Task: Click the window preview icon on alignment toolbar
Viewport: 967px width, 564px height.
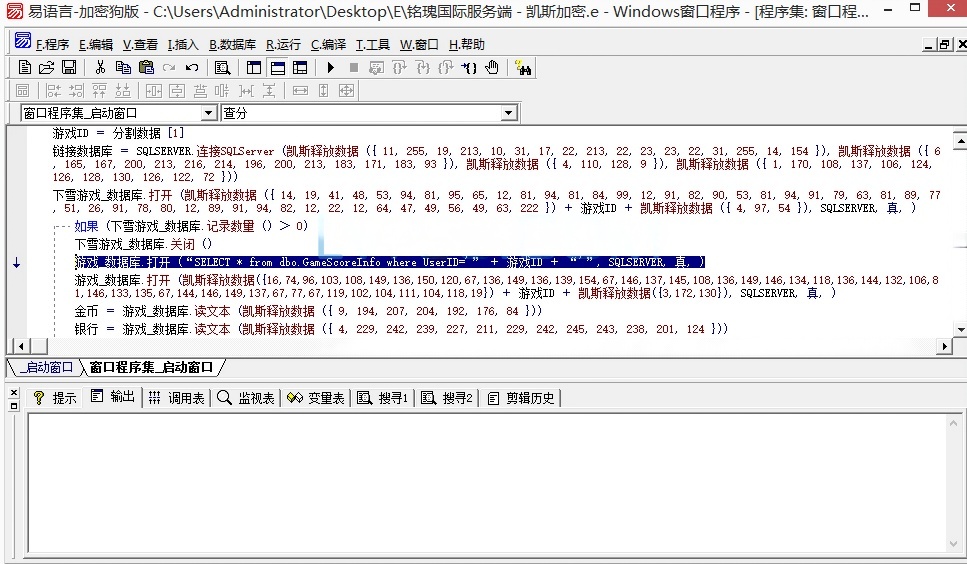Action: tap(23, 91)
